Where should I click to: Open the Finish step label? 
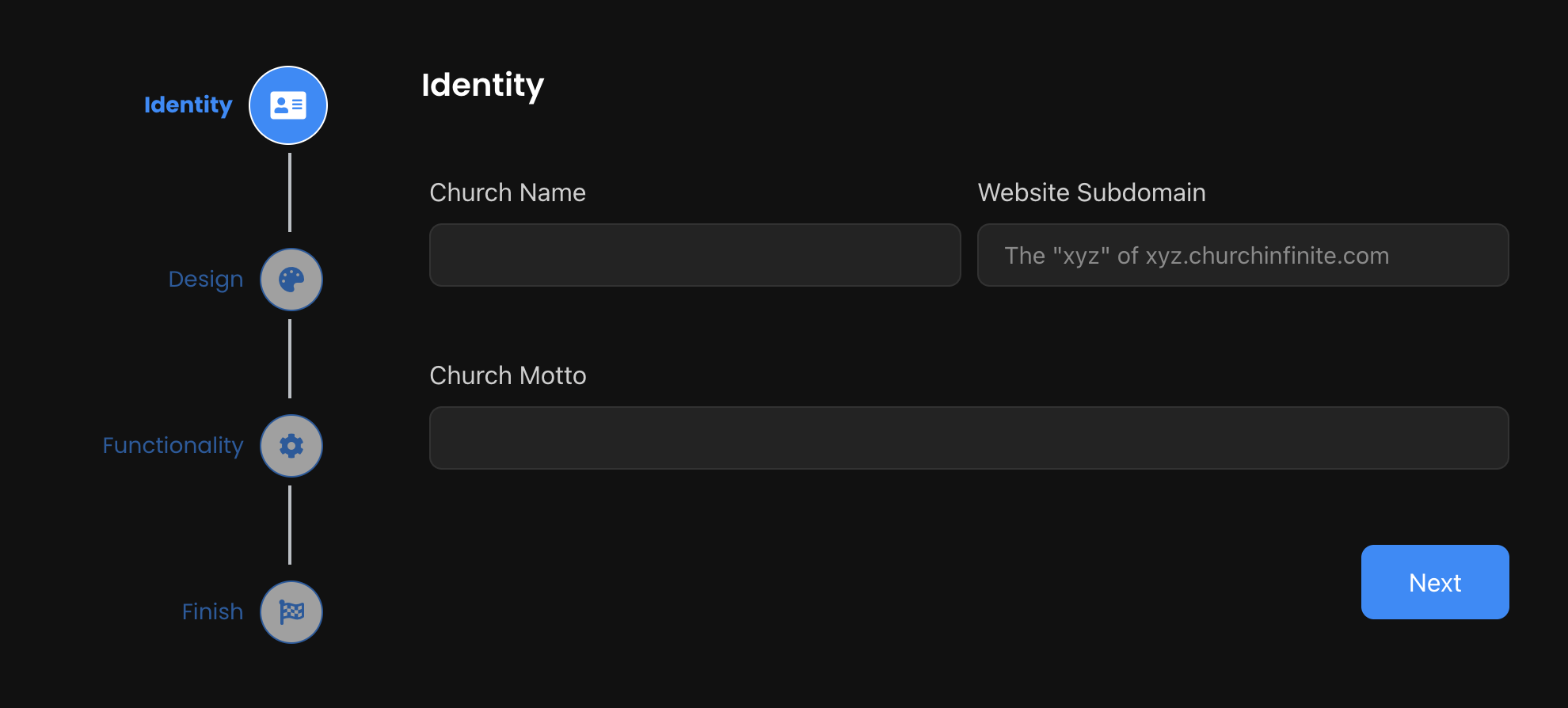(x=212, y=612)
